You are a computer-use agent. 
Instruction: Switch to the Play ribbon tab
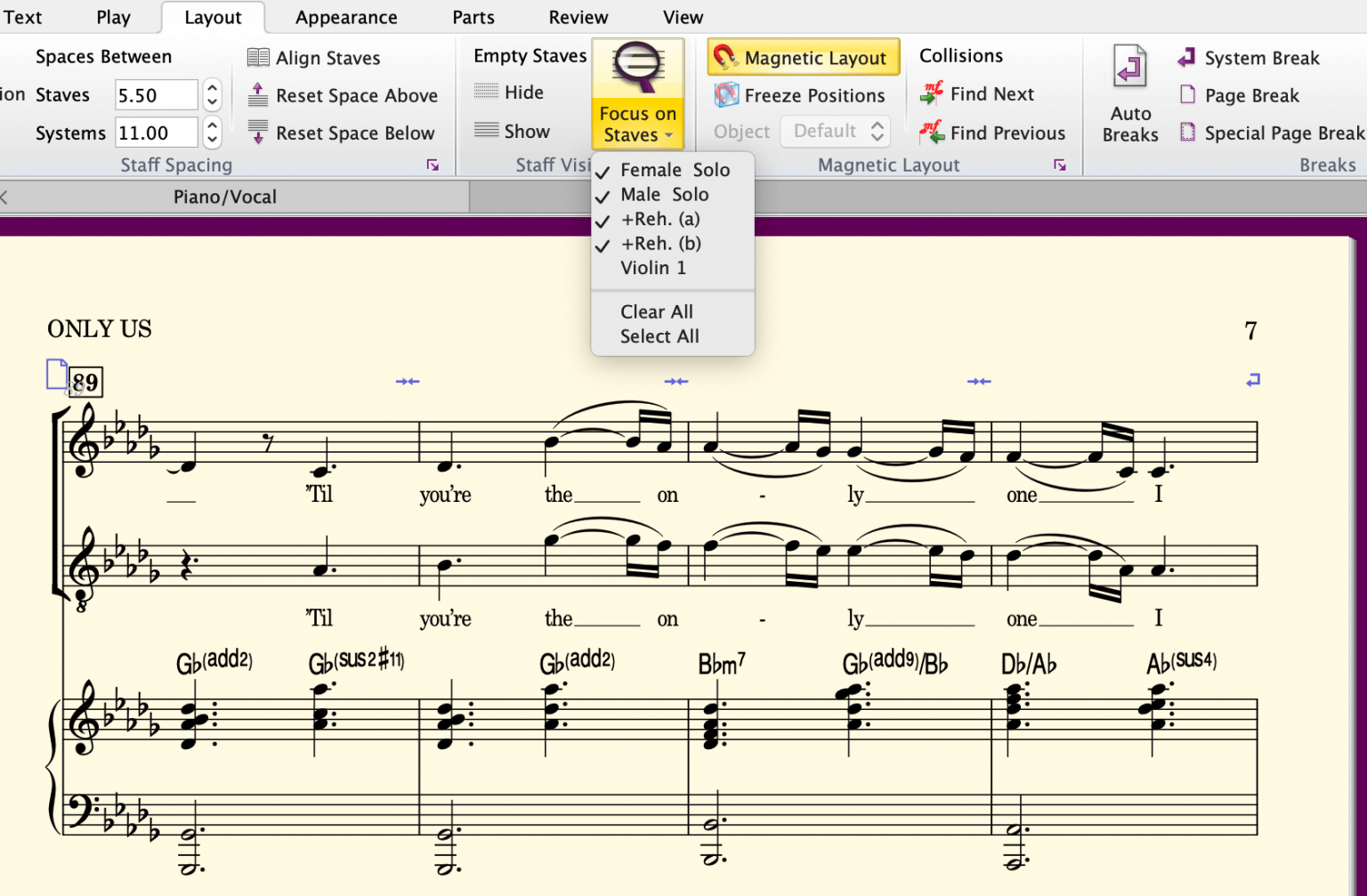point(113,17)
